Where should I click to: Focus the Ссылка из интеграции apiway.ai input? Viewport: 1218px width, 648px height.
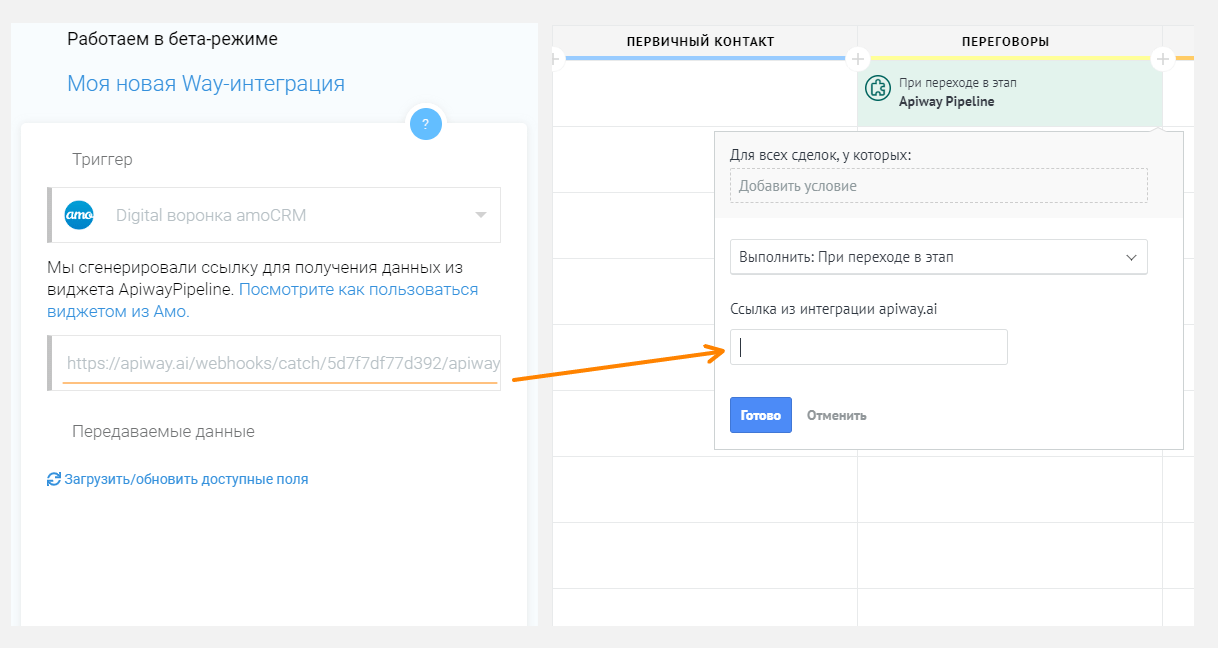point(869,347)
